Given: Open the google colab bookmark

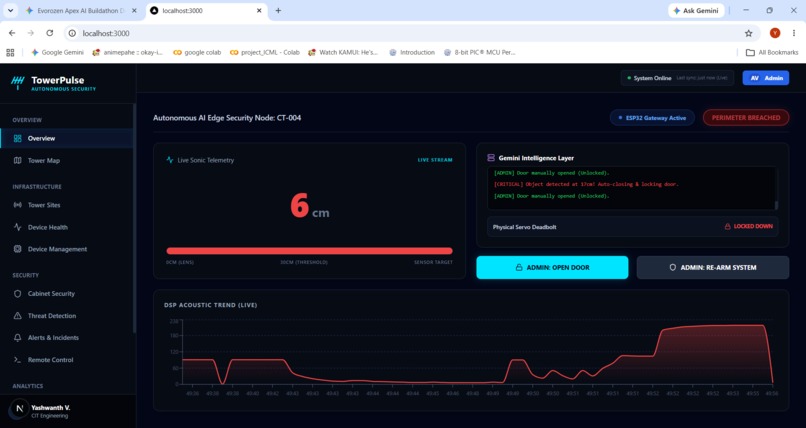Looking at the screenshot, I should tap(197, 52).
